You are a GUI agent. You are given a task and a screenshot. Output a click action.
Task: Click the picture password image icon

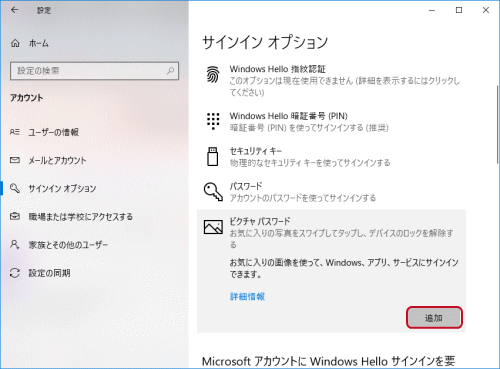[213, 227]
